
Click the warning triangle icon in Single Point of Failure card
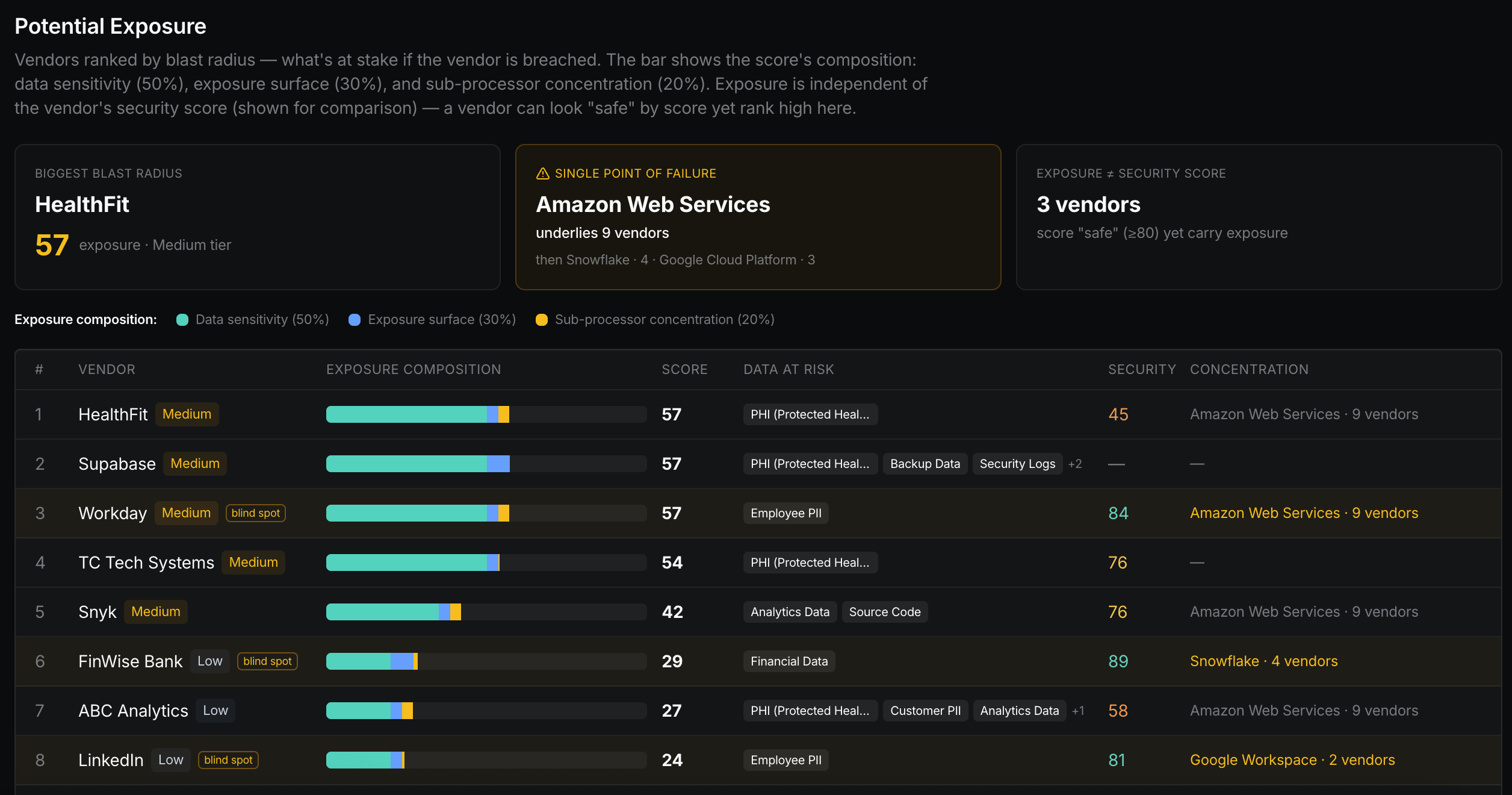coord(542,173)
